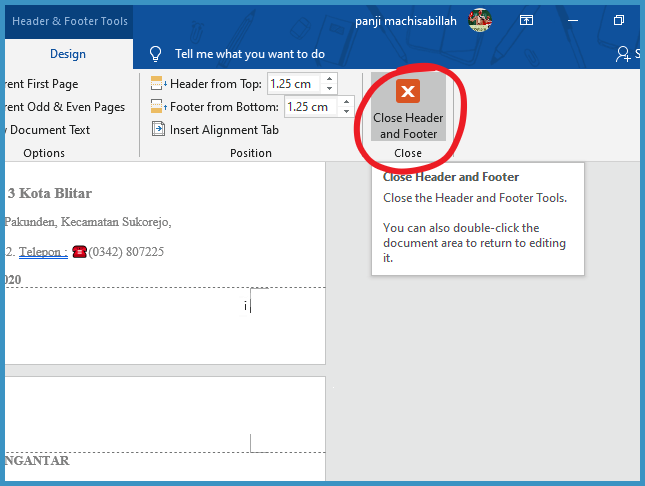Click the Pakunden, Kecamatan Sukorejo address line
Screen dimensions: 645x486
click(88, 222)
